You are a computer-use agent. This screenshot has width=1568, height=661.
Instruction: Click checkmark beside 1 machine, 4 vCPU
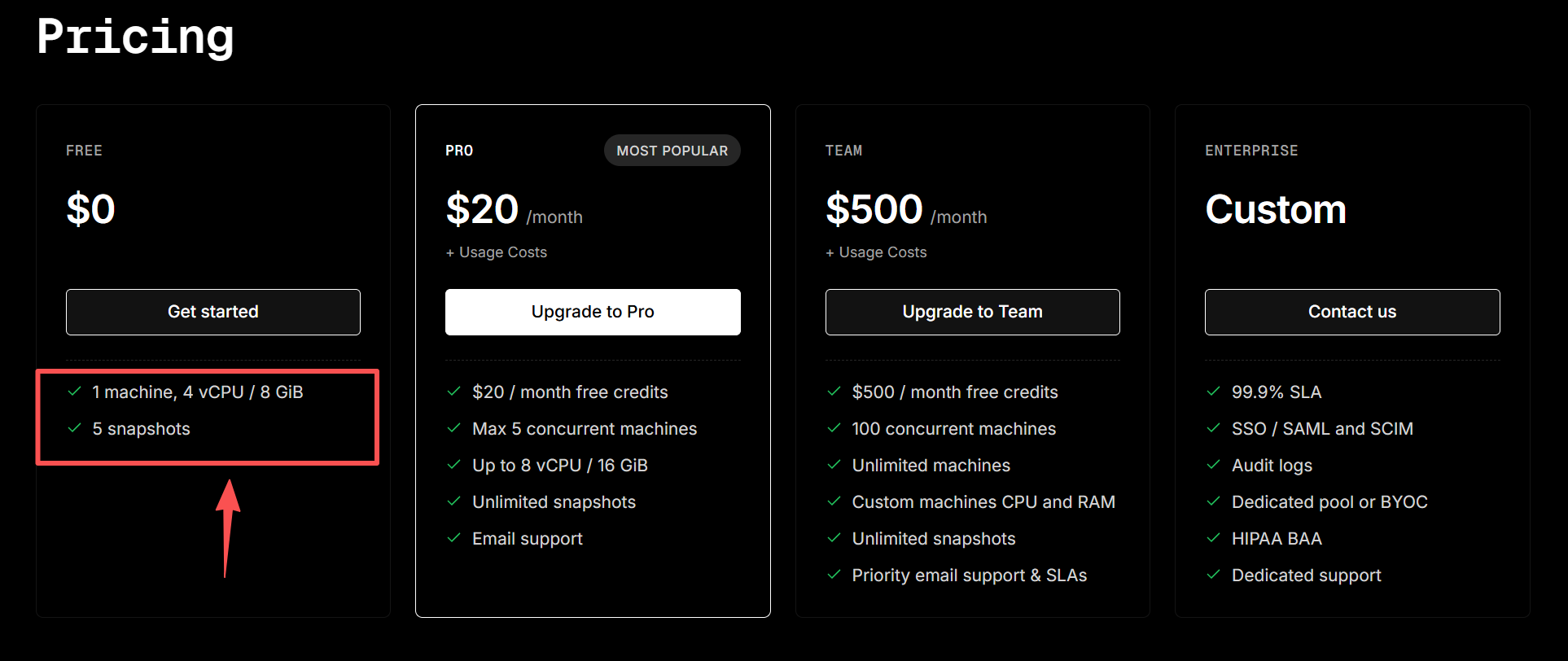[75, 392]
